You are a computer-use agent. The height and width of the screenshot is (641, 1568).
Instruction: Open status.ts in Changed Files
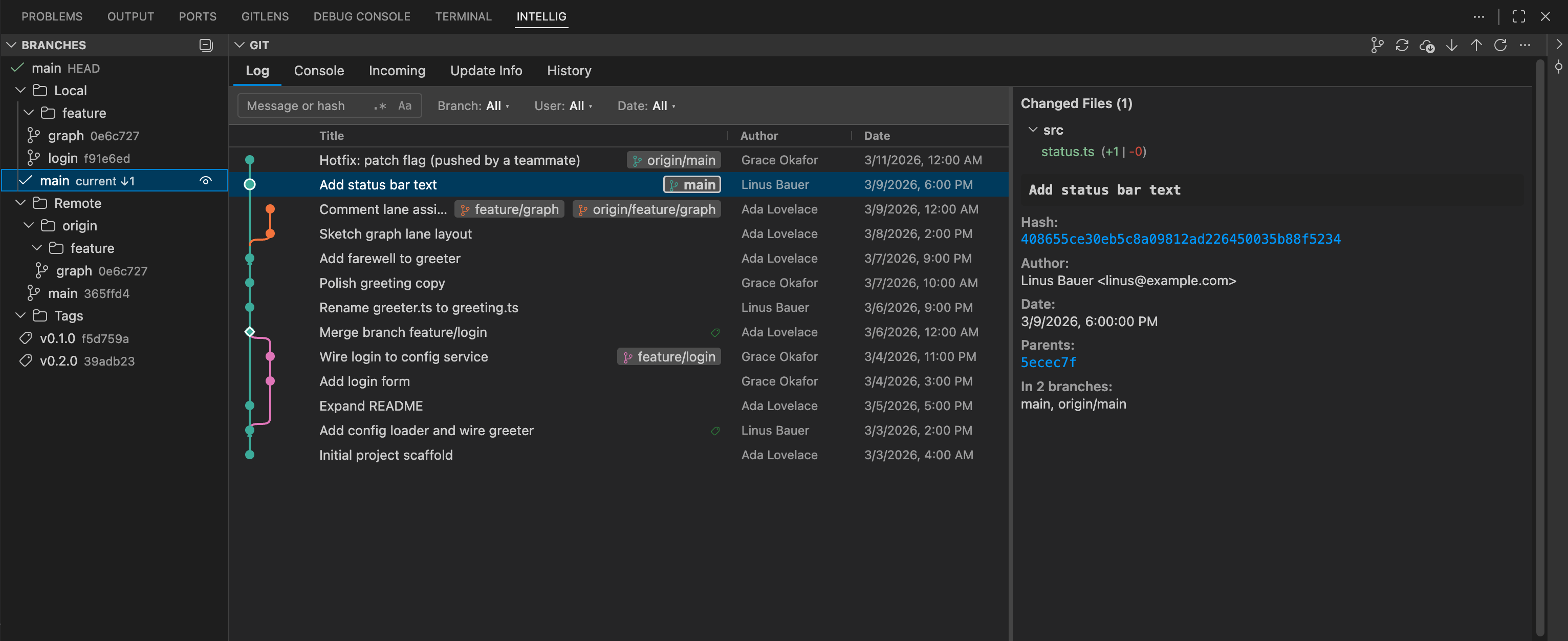[1068, 152]
